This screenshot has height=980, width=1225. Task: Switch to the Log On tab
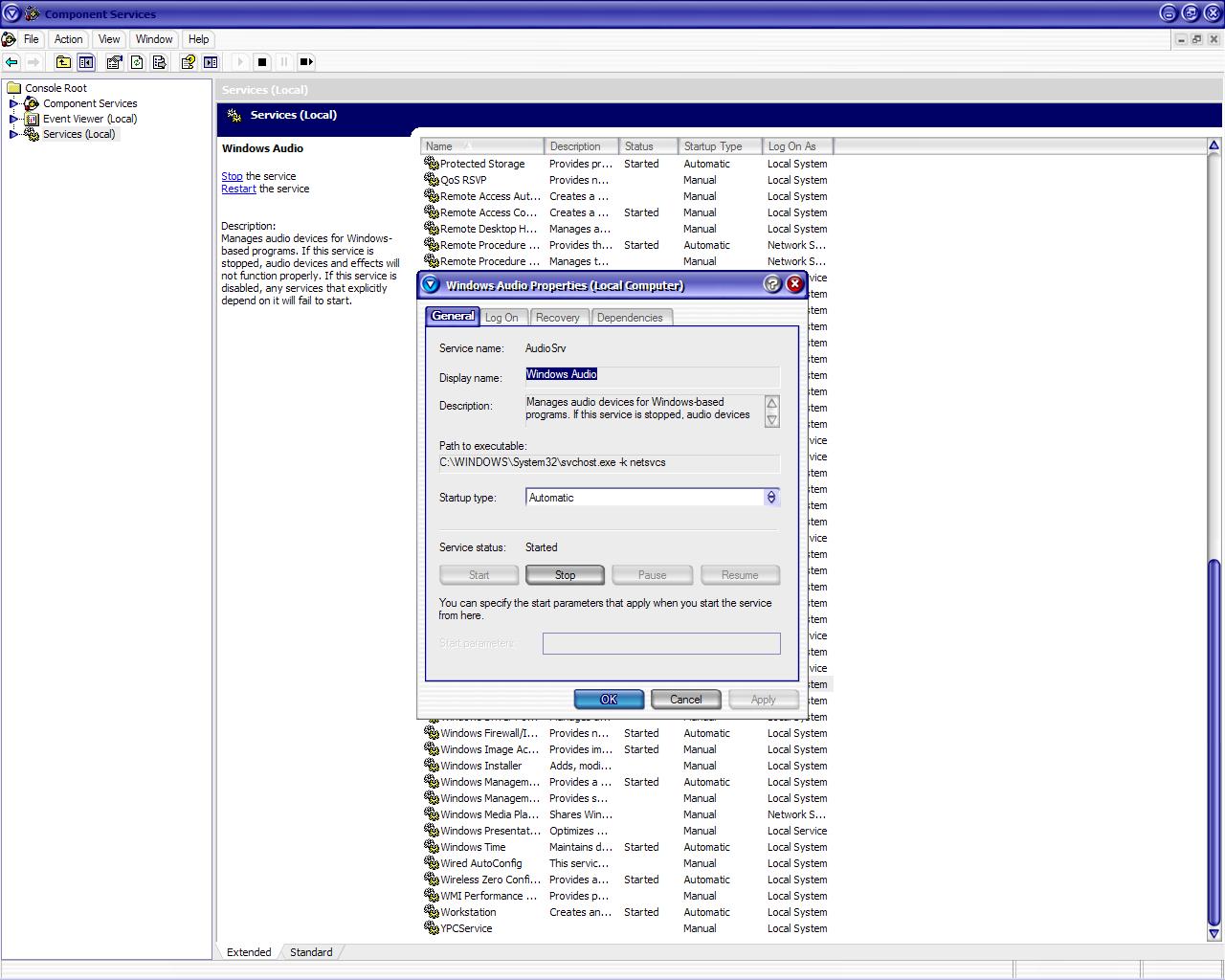click(x=501, y=318)
